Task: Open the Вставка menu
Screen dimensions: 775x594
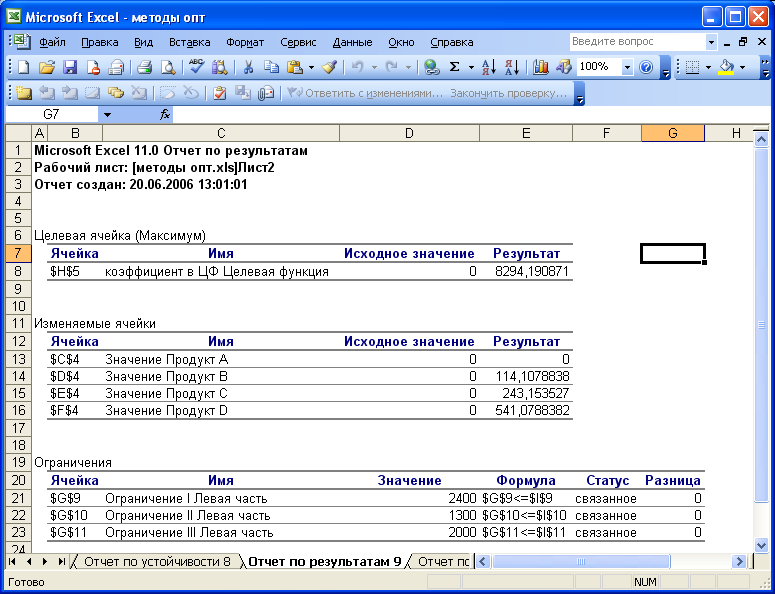Action: tap(190, 42)
